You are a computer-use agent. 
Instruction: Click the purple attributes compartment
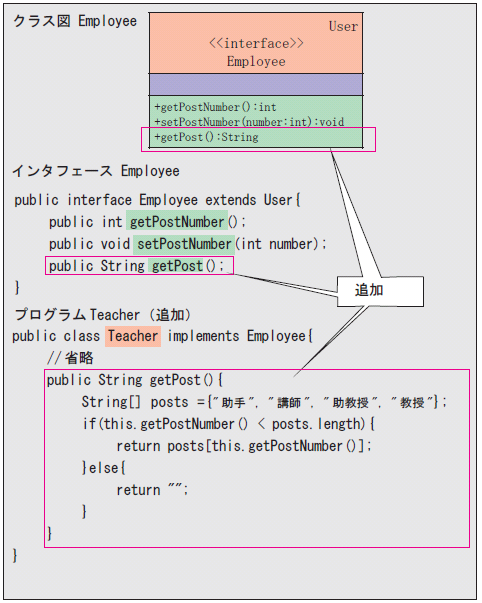coord(256,85)
